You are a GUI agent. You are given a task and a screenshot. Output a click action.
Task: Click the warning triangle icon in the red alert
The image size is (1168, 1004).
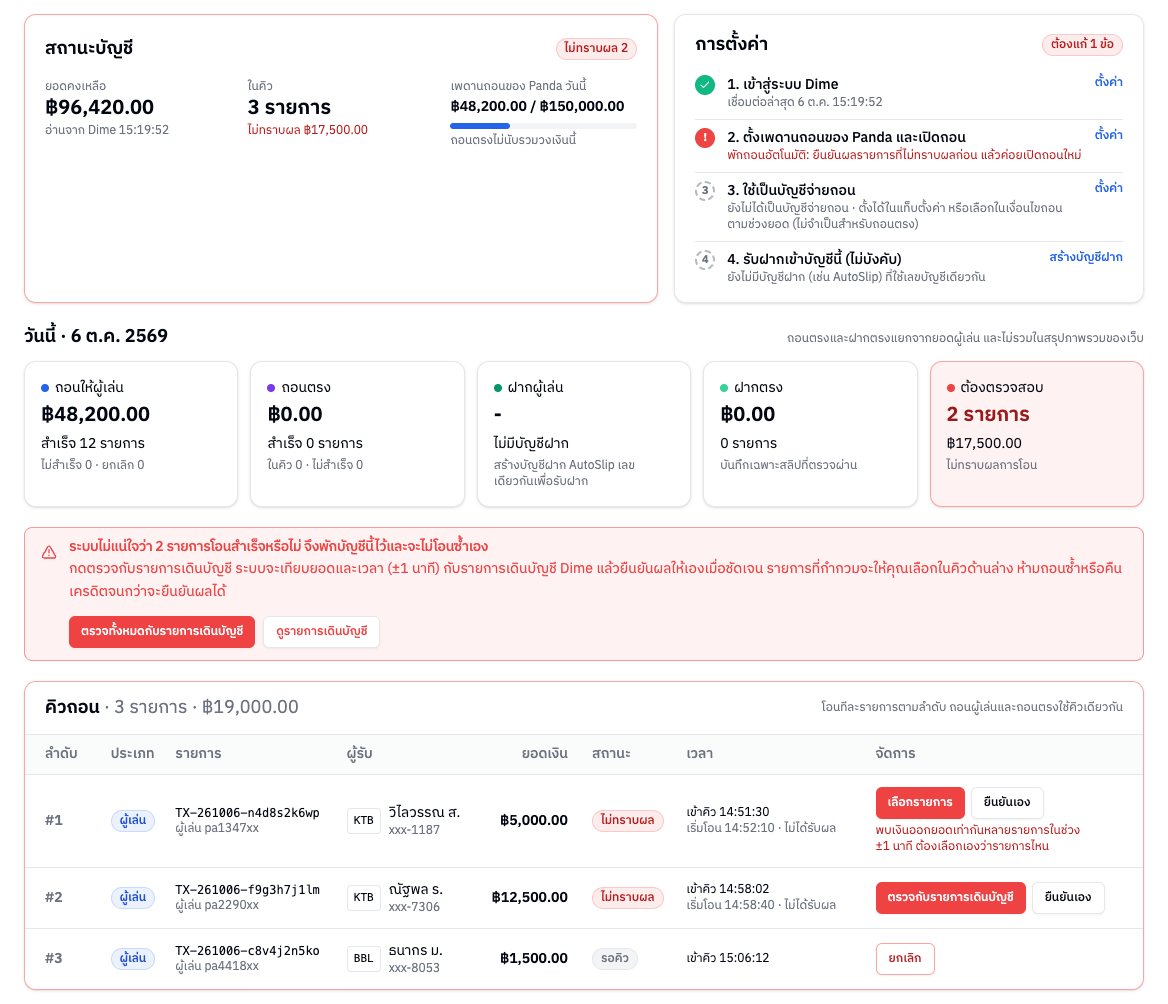point(49,552)
